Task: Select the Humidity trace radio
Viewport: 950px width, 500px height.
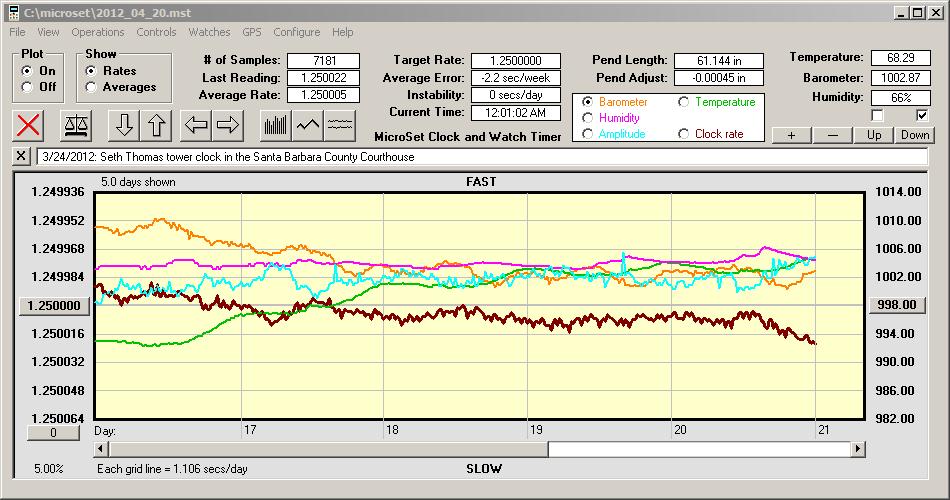Action: click(587, 118)
